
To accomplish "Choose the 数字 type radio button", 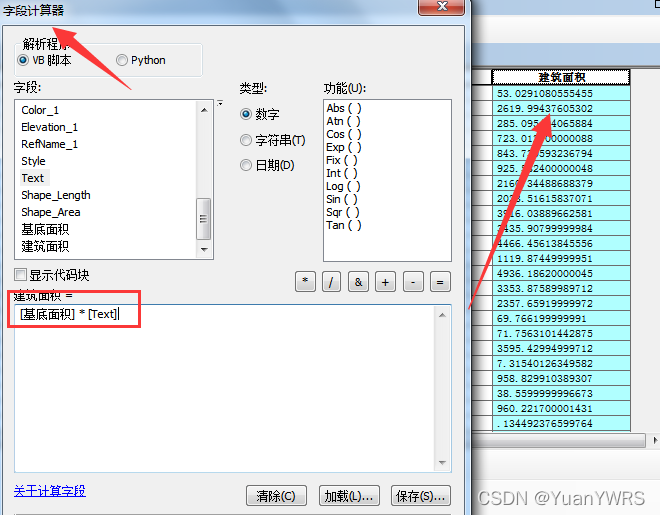I will click(x=246, y=114).
